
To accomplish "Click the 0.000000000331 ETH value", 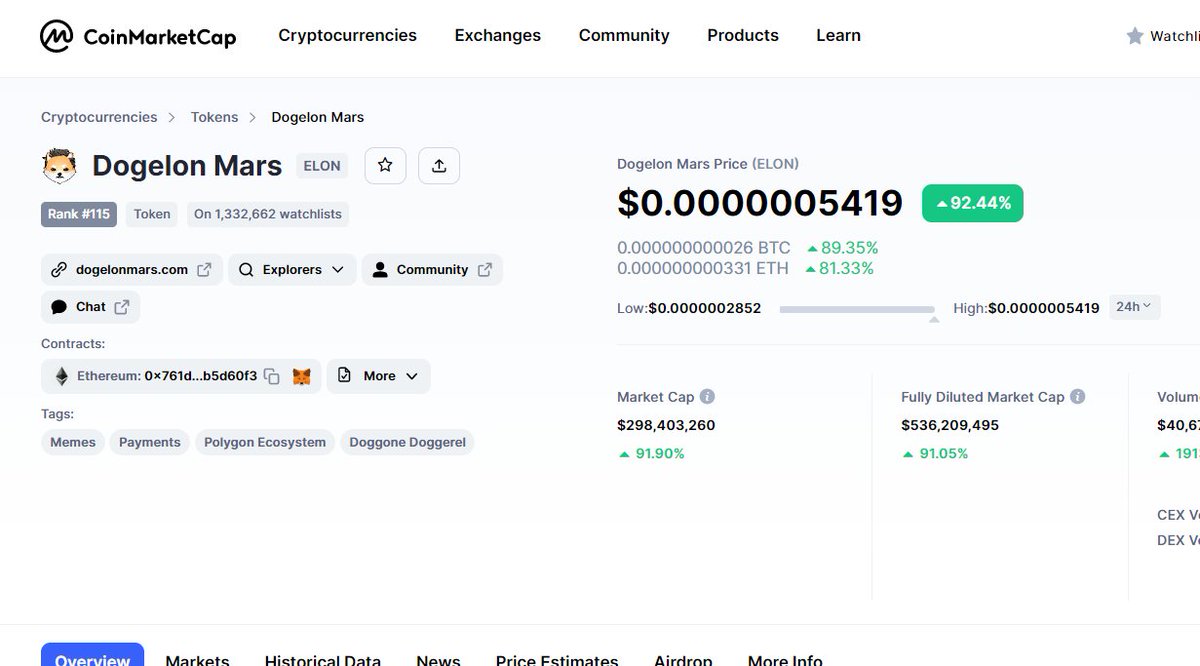I will click(x=703, y=269).
